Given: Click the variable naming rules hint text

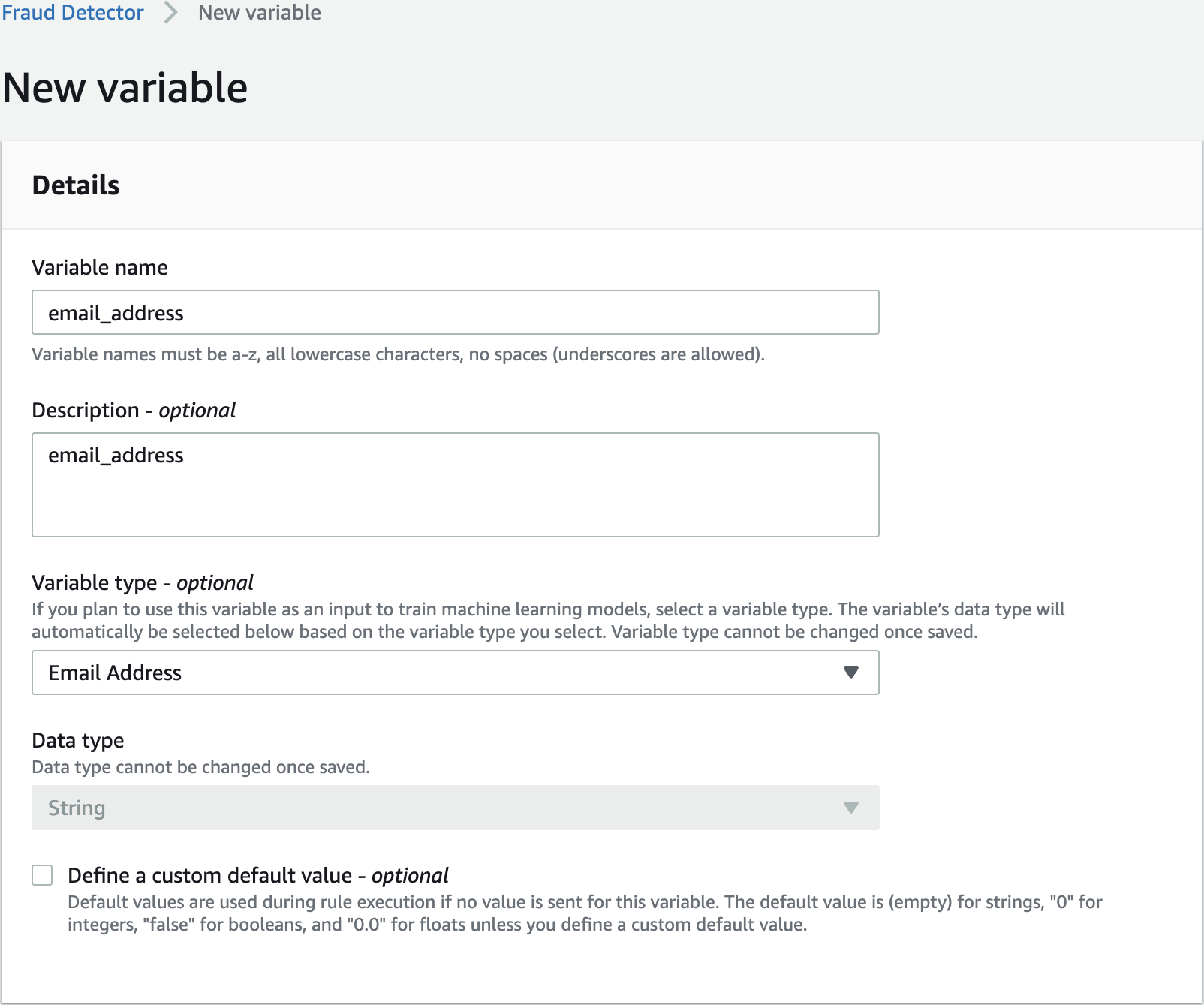Looking at the screenshot, I should point(398,354).
